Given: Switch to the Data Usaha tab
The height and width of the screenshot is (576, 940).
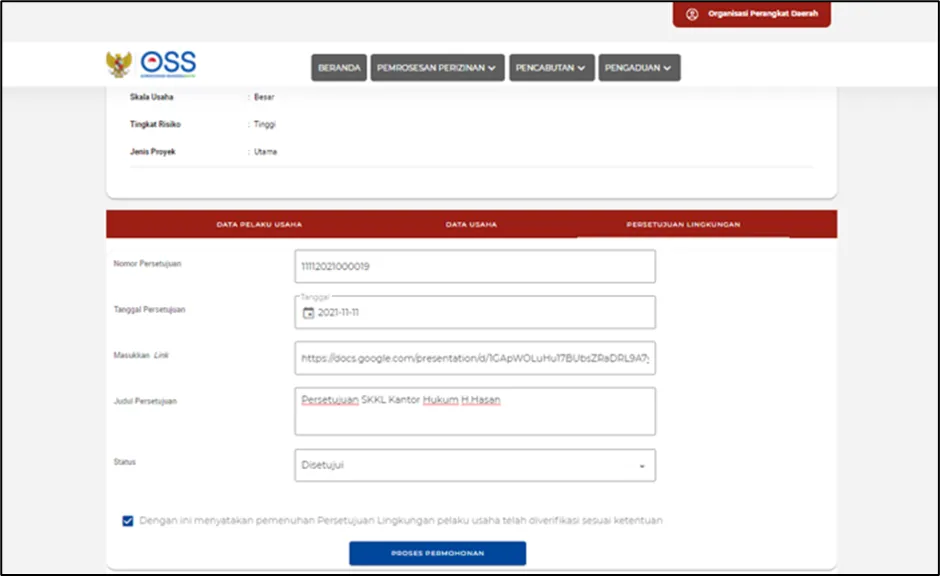Looking at the screenshot, I should coord(471,225).
